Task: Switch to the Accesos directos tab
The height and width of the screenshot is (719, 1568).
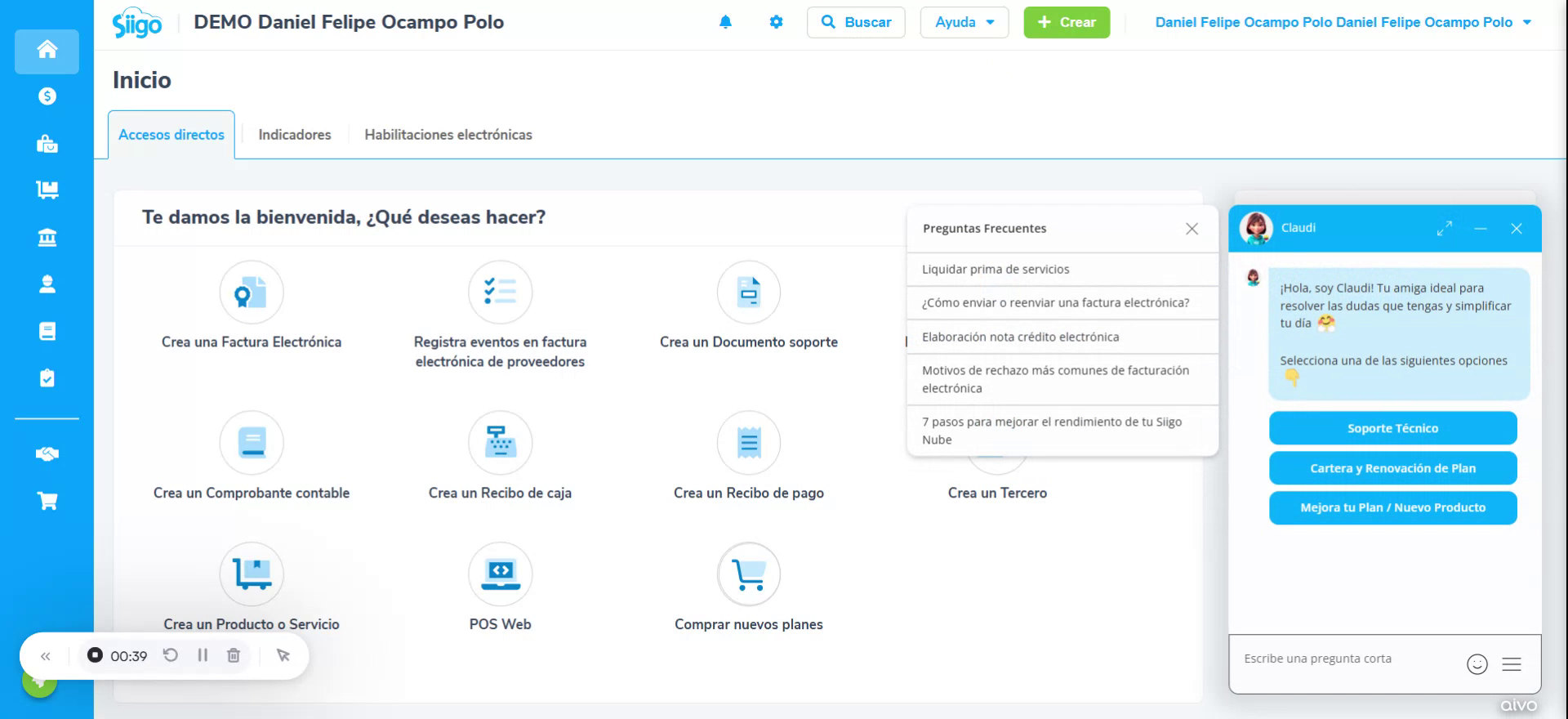Action: tap(171, 135)
